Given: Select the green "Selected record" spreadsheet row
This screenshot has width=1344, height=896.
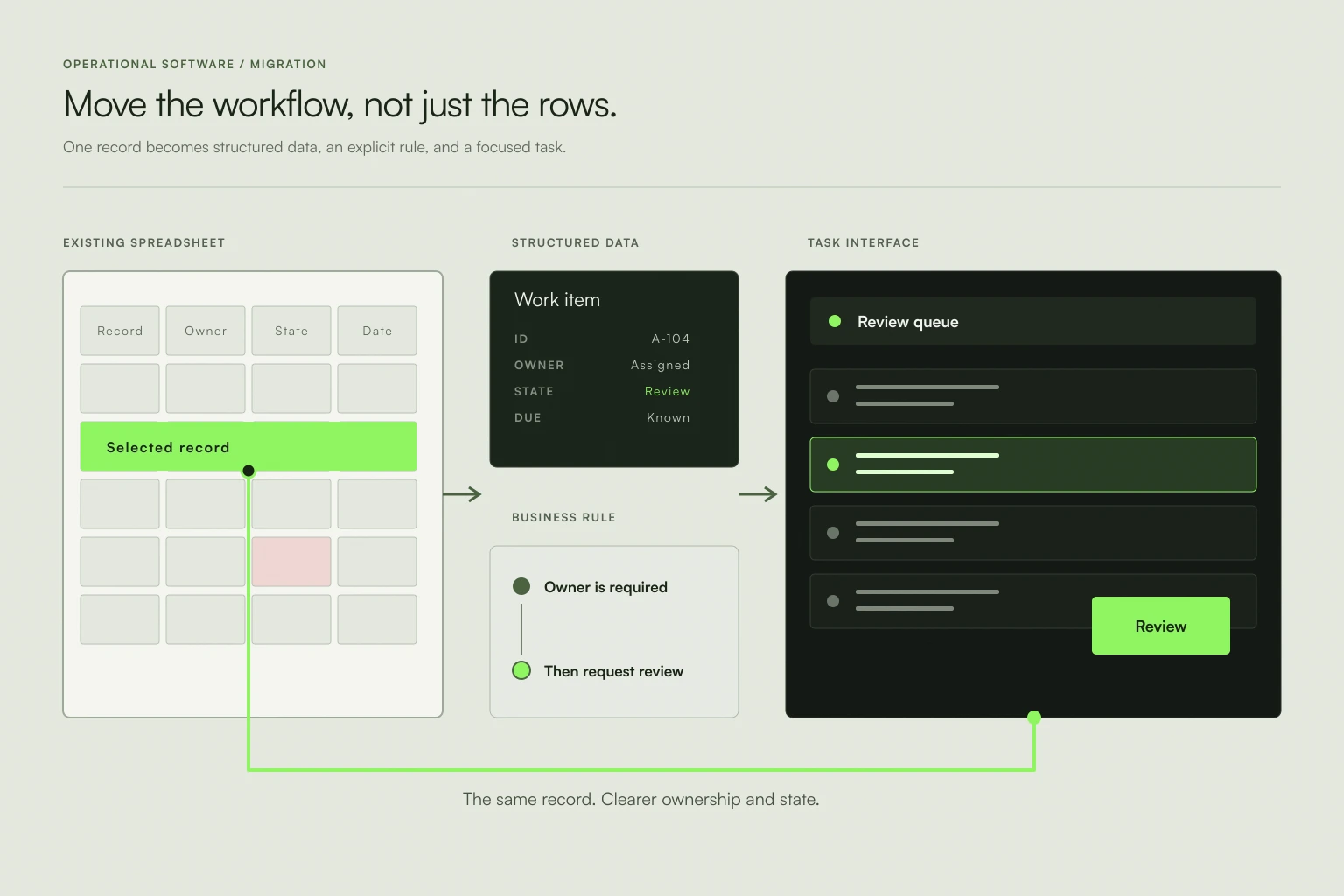Looking at the screenshot, I should pos(248,446).
